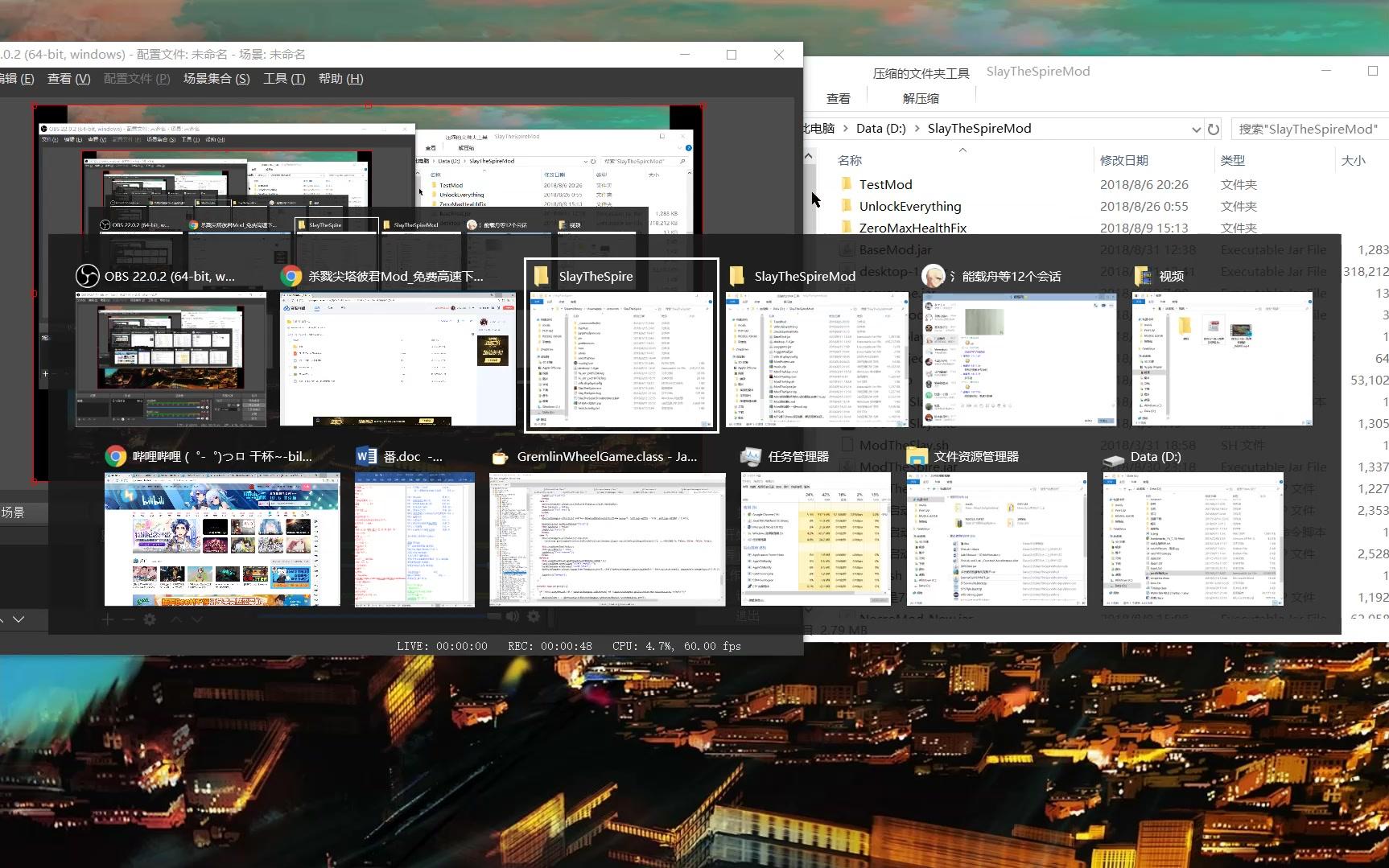Screen dimensions: 1389x868
Task: Expand the breadcrumb chevron after Data (D:)
Action: click(x=917, y=129)
